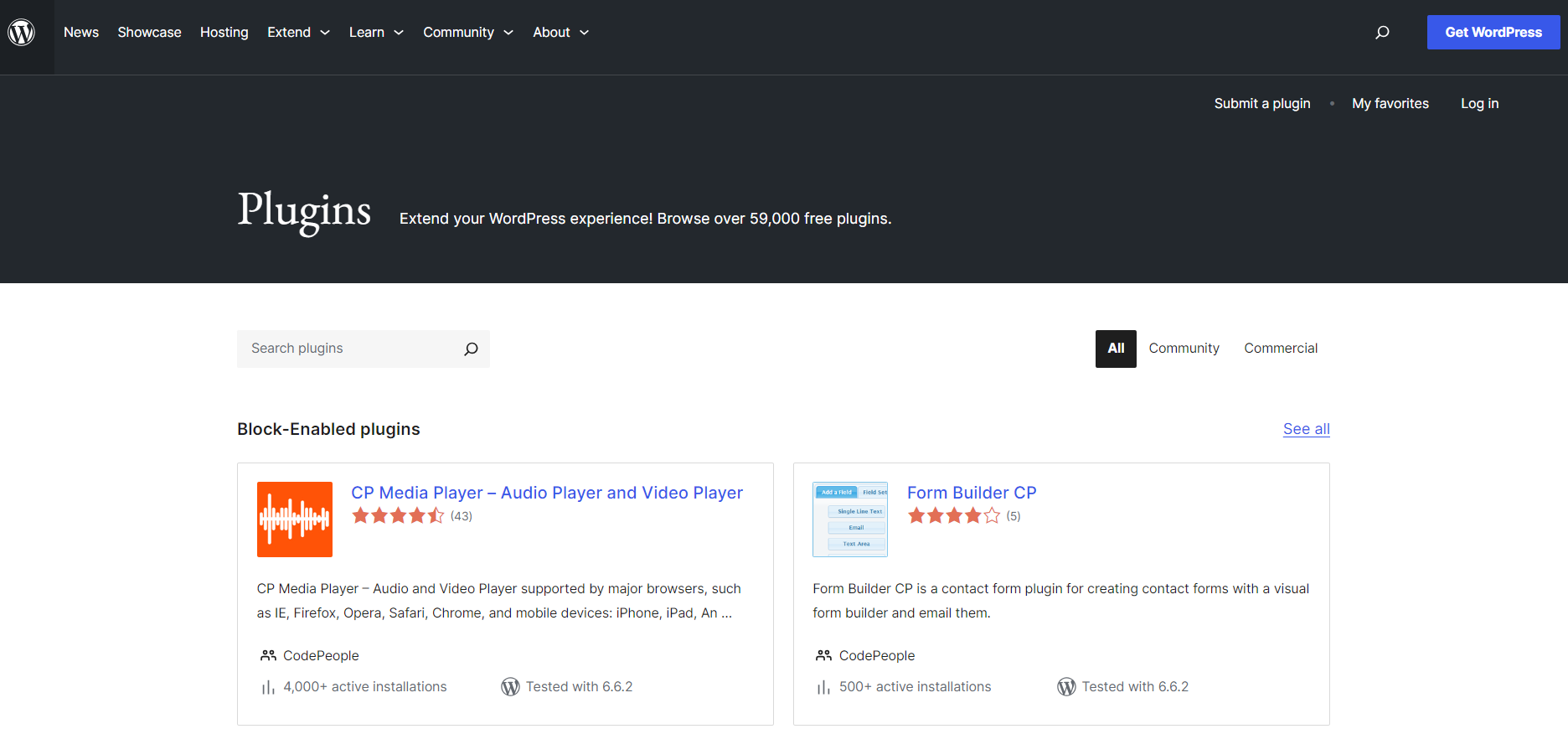
Task: Click installations bar icon next to 4,000+
Action: pos(268,688)
